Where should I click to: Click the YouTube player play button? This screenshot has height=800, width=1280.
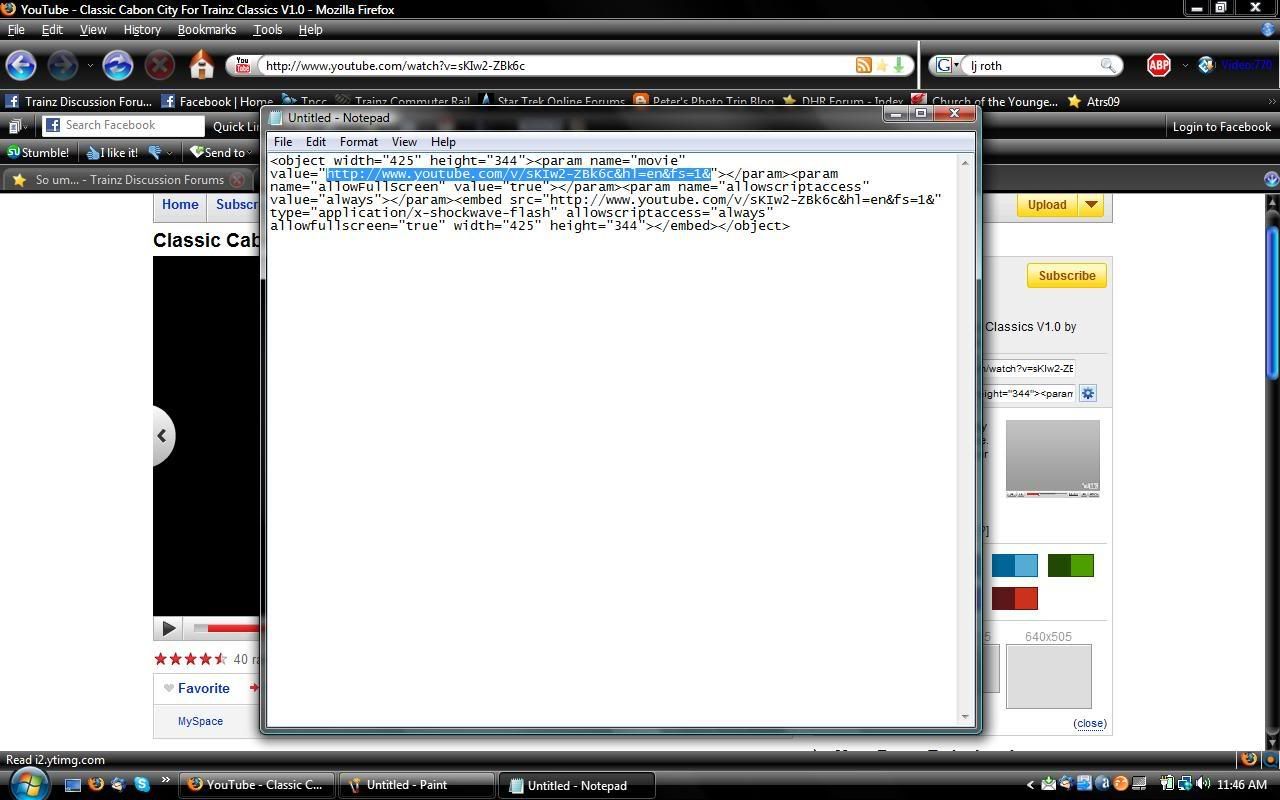(168, 628)
